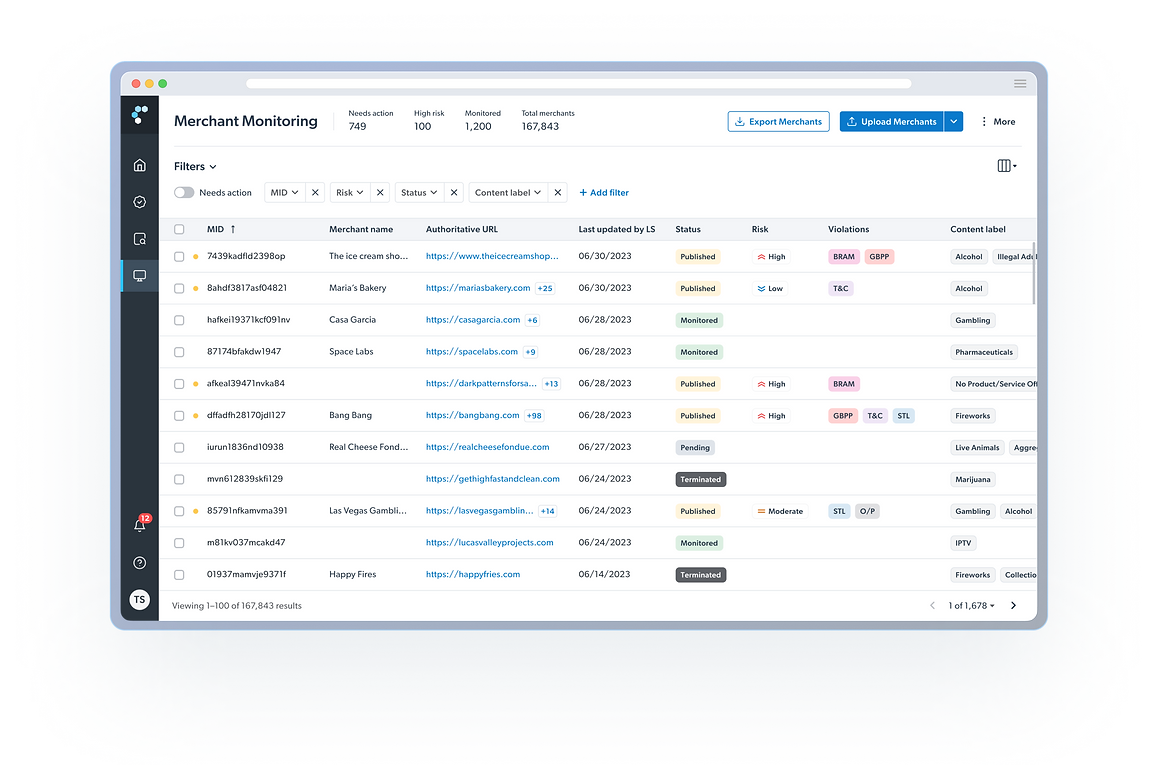Check the select-all checkbox in table header
This screenshot has height=765, width=1158.
pyautogui.click(x=179, y=228)
